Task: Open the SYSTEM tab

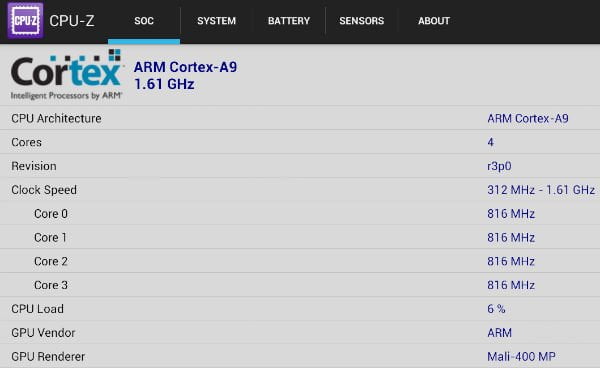Action: pyautogui.click(x=216, y=21)
